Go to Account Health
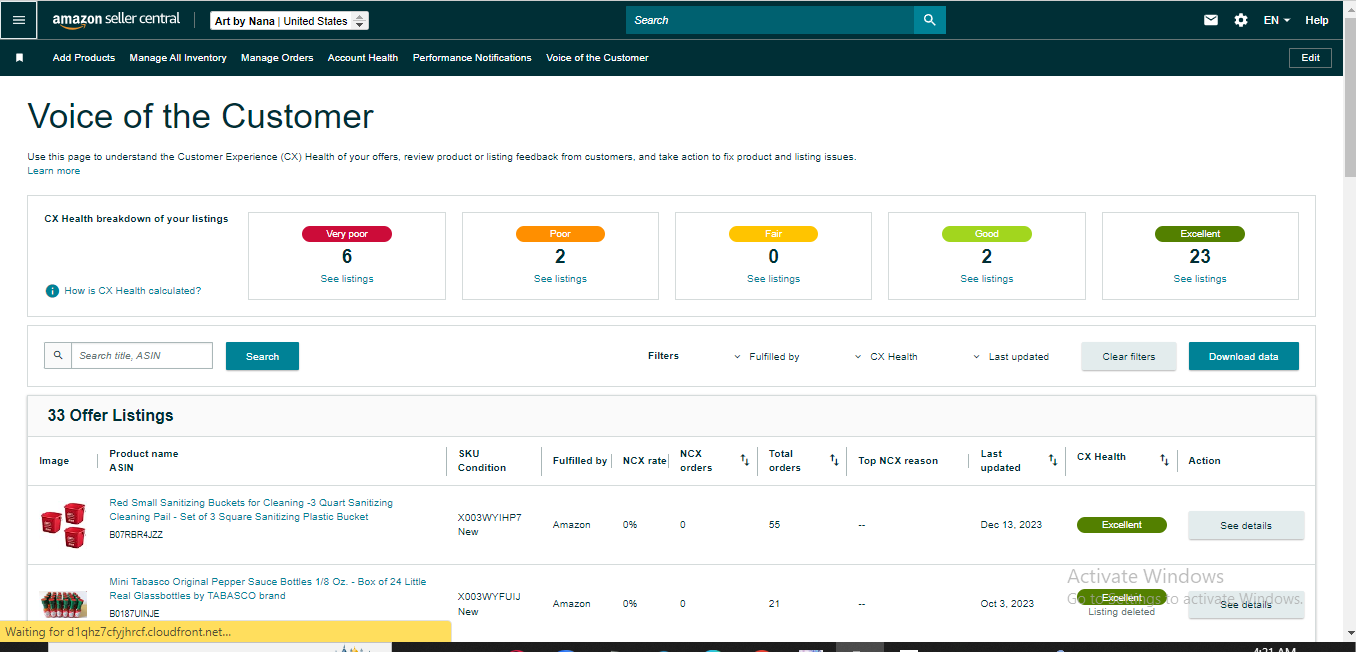Screen dimensions: 1356x652 [363, 58]
